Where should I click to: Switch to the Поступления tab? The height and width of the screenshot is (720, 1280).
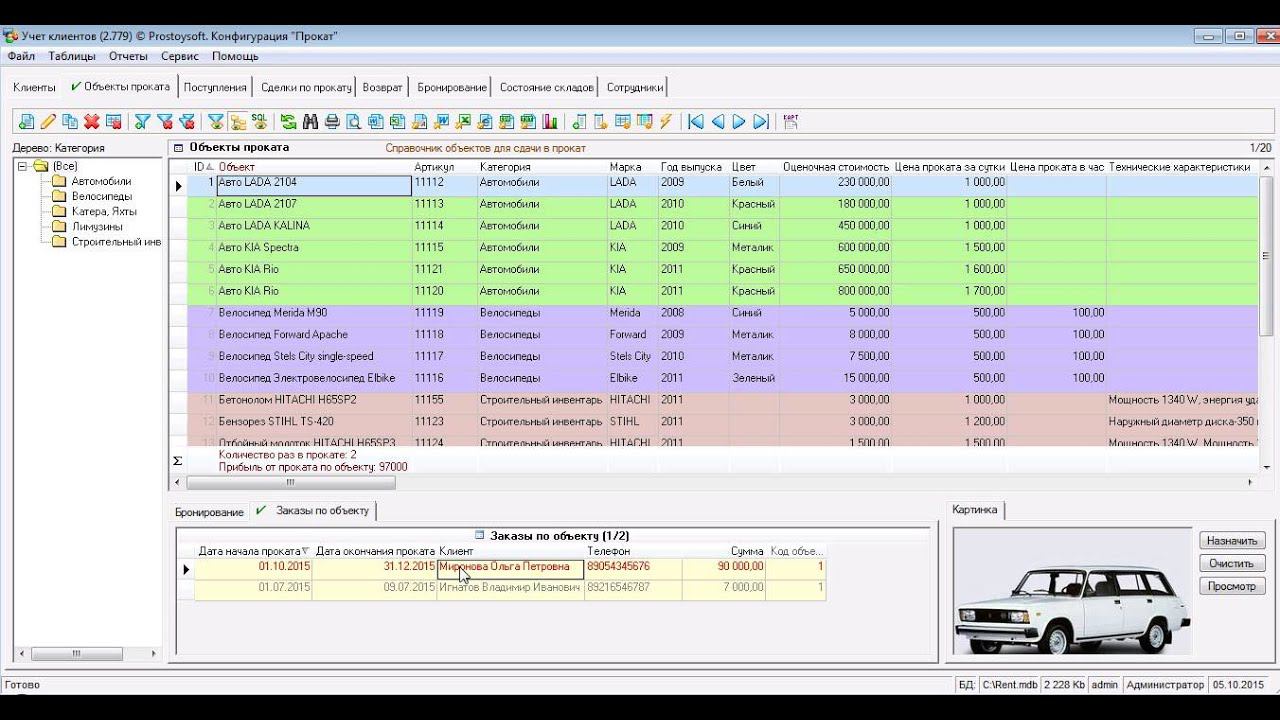click(215, 87)
